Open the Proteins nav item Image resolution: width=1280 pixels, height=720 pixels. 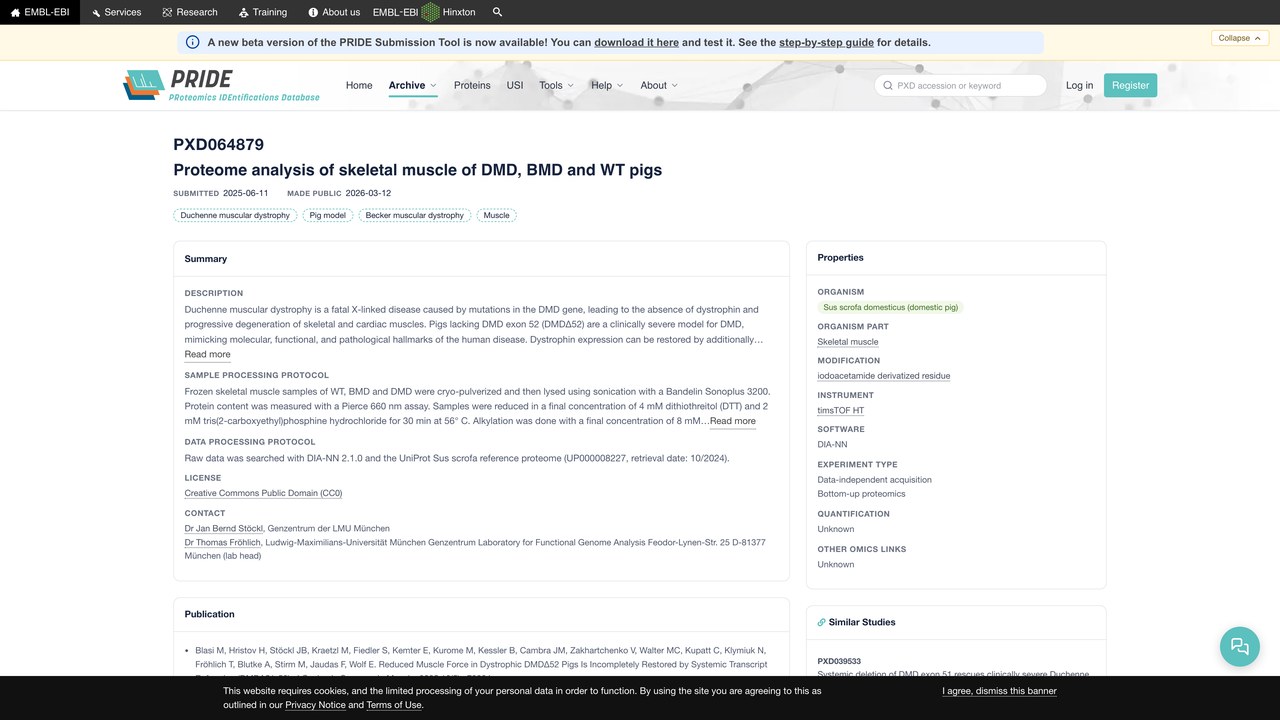pyautogui.click(x=472, y=85)
